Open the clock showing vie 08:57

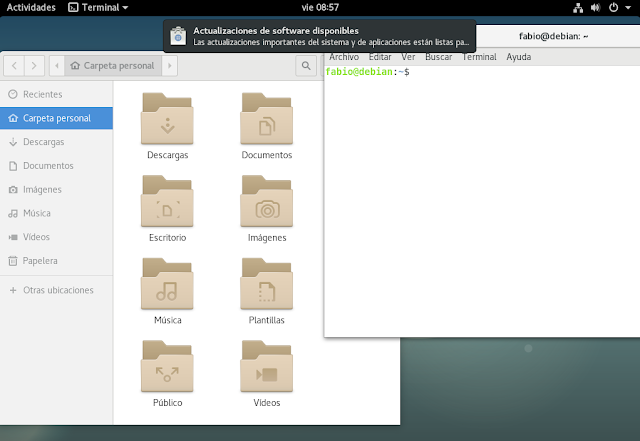pyautogui.click(x=320, y=7)
